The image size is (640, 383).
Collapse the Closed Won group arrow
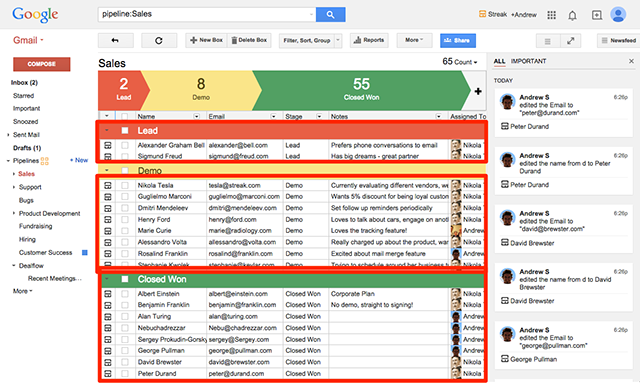pos(107,279)
